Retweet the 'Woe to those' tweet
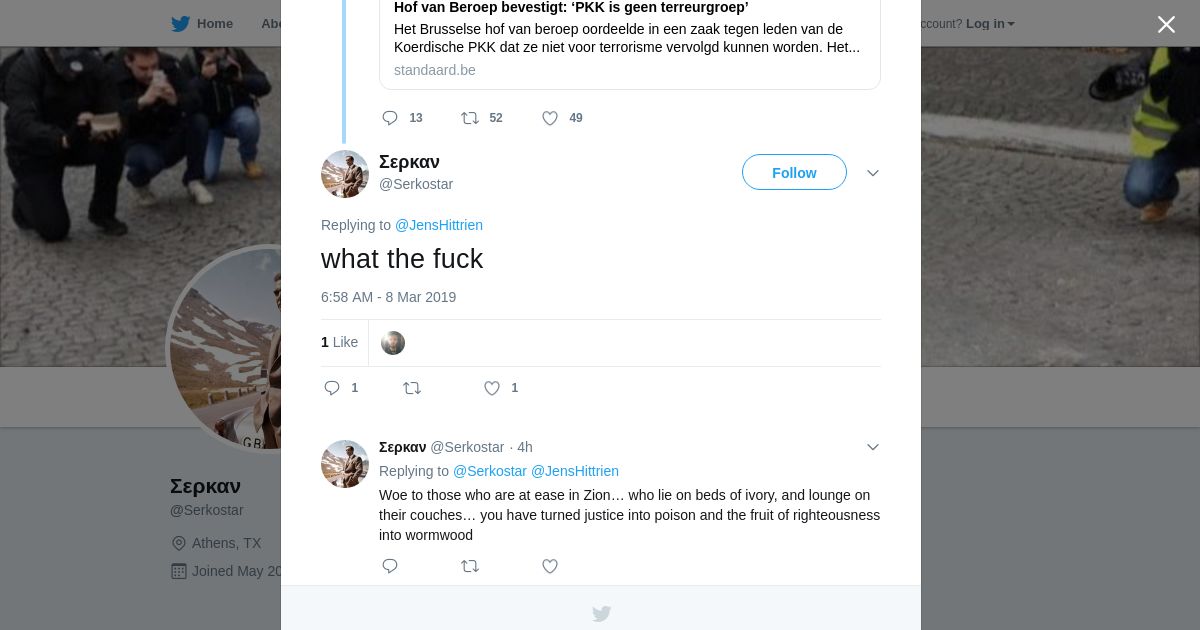Screen dimensions: 1200x630 coord(470,566)
